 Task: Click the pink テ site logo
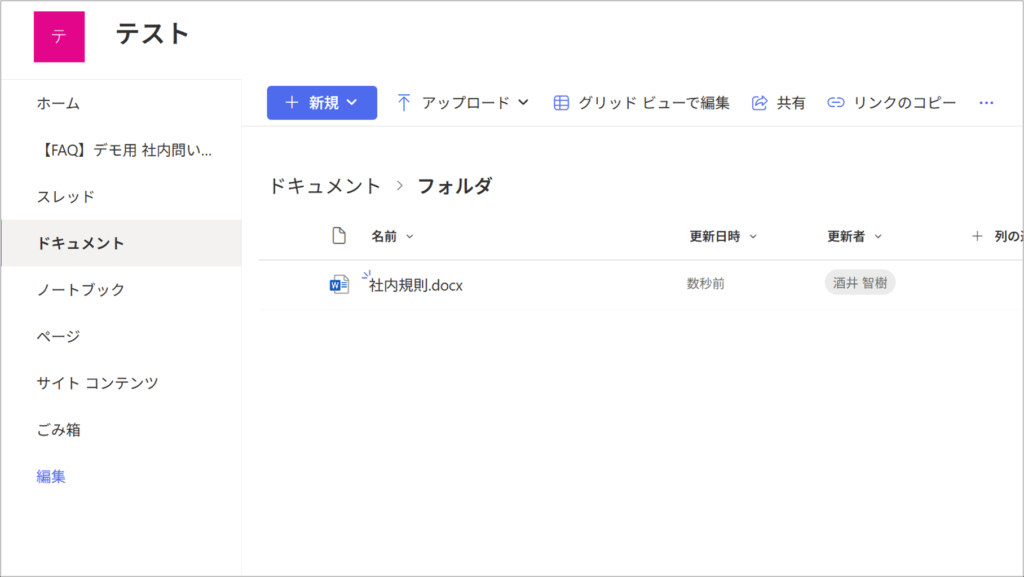pyautogui.click(x=59, y=37)
